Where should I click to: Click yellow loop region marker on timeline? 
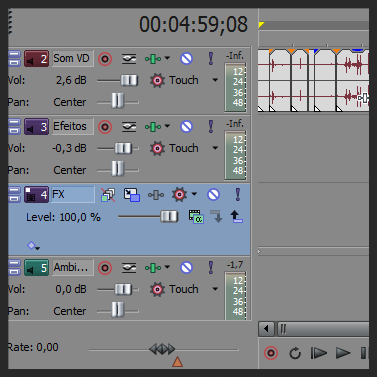click(261, 25)
